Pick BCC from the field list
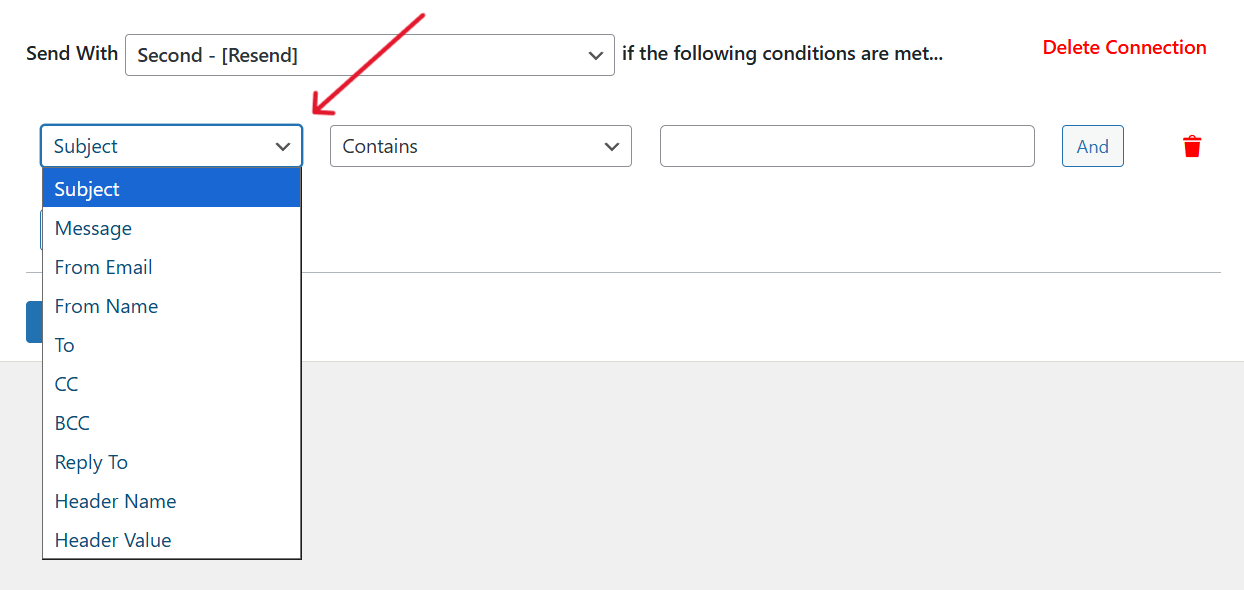This screenshot has width=1244, height=590. [171, 423]
